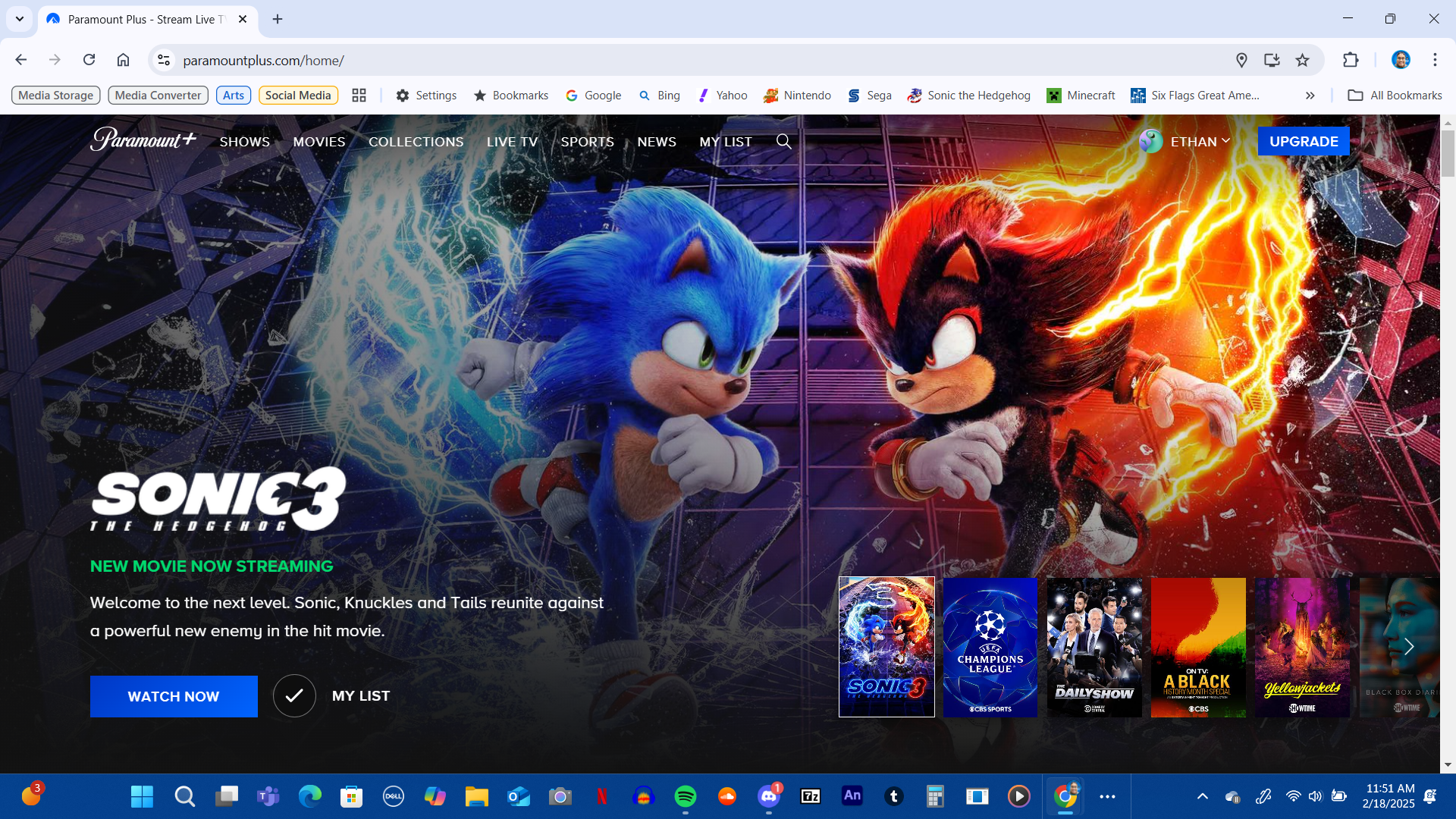Close the Paramount Plus tab
This screenshot has height=819, width=1456.
[243, 19]
